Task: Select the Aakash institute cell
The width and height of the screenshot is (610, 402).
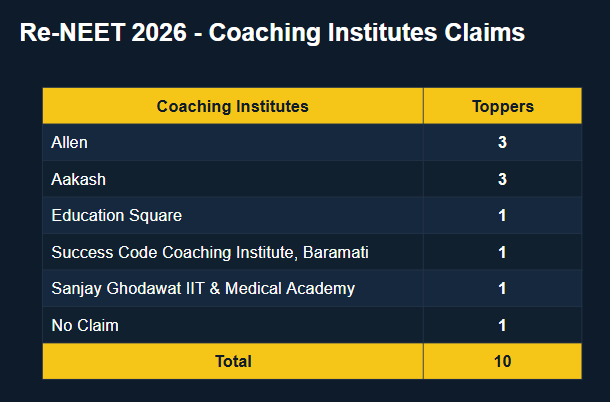Action: click(79, 179)
